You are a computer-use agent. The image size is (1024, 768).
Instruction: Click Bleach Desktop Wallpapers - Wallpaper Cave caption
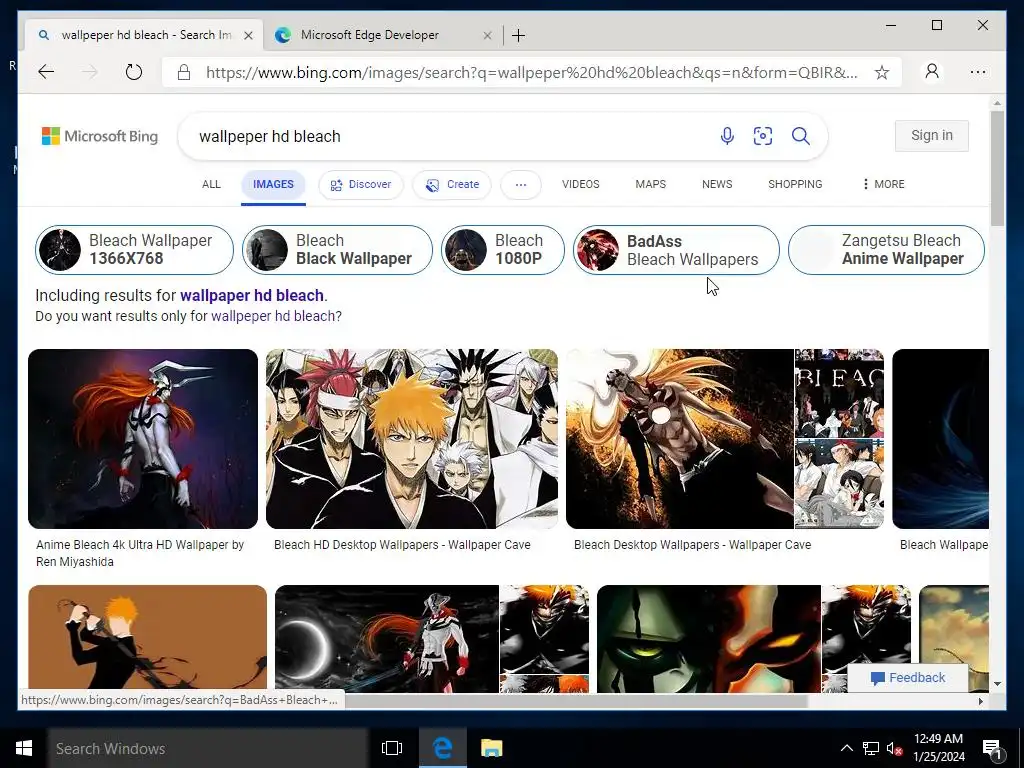(x=692, y=545)
